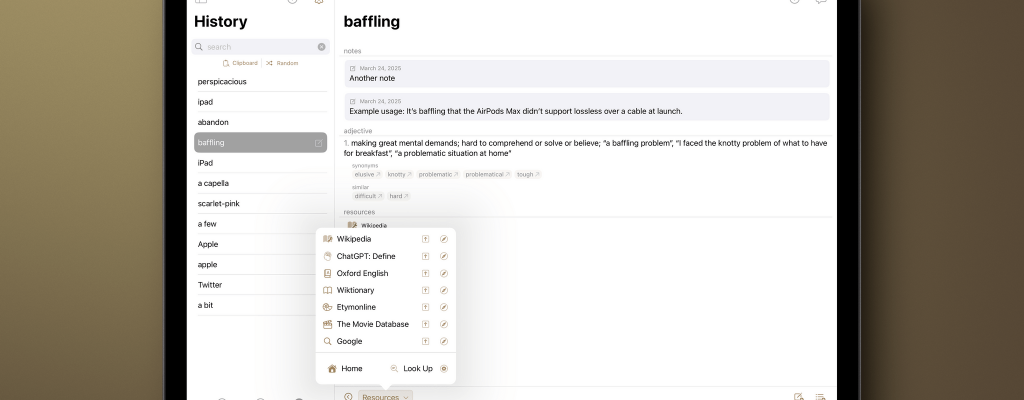Open Wikipedia in-app browser compass icon
Viewport: 1024px width, 400px height.
[444, 239]
